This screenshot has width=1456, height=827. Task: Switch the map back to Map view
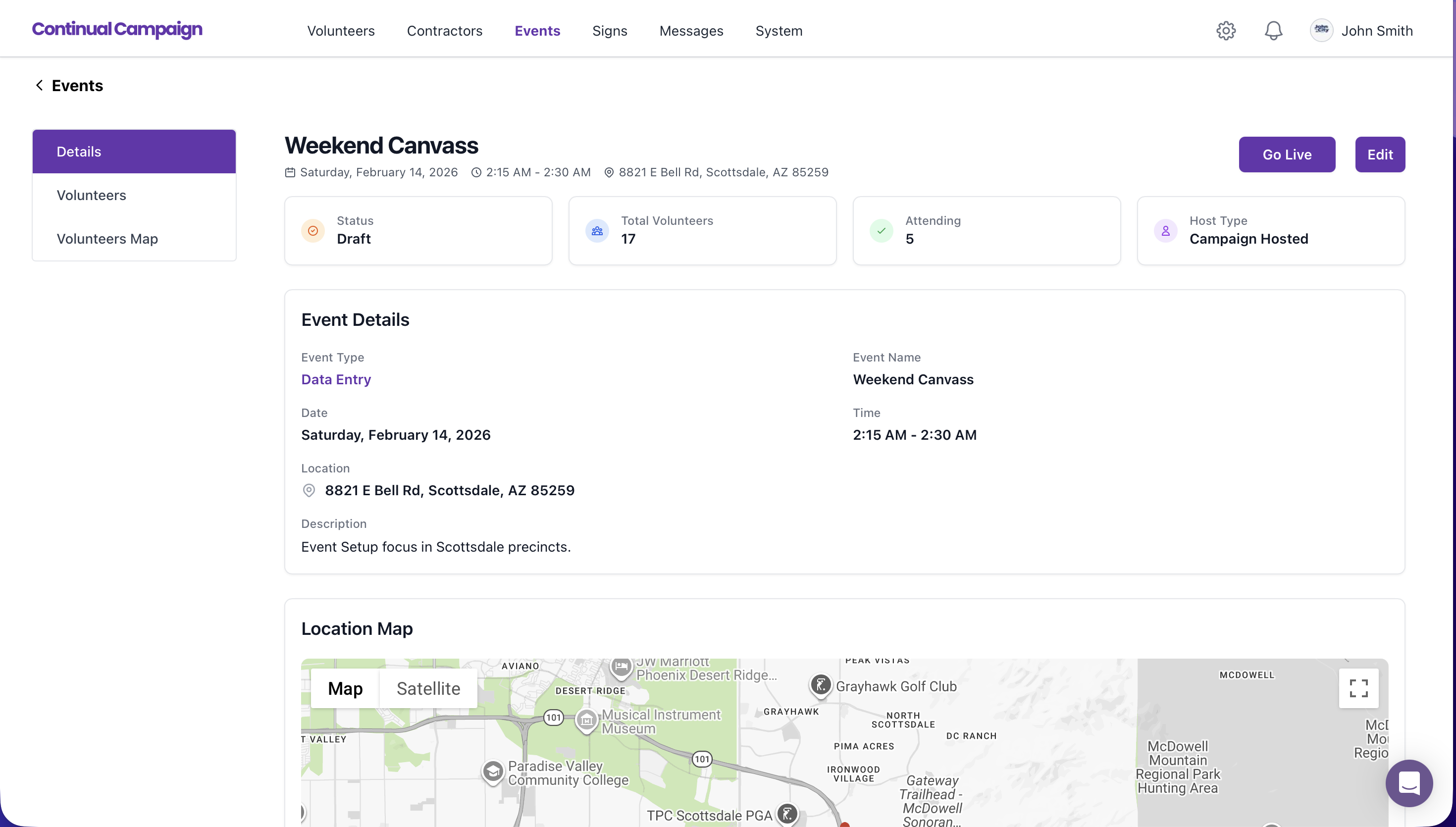[345, 688]
